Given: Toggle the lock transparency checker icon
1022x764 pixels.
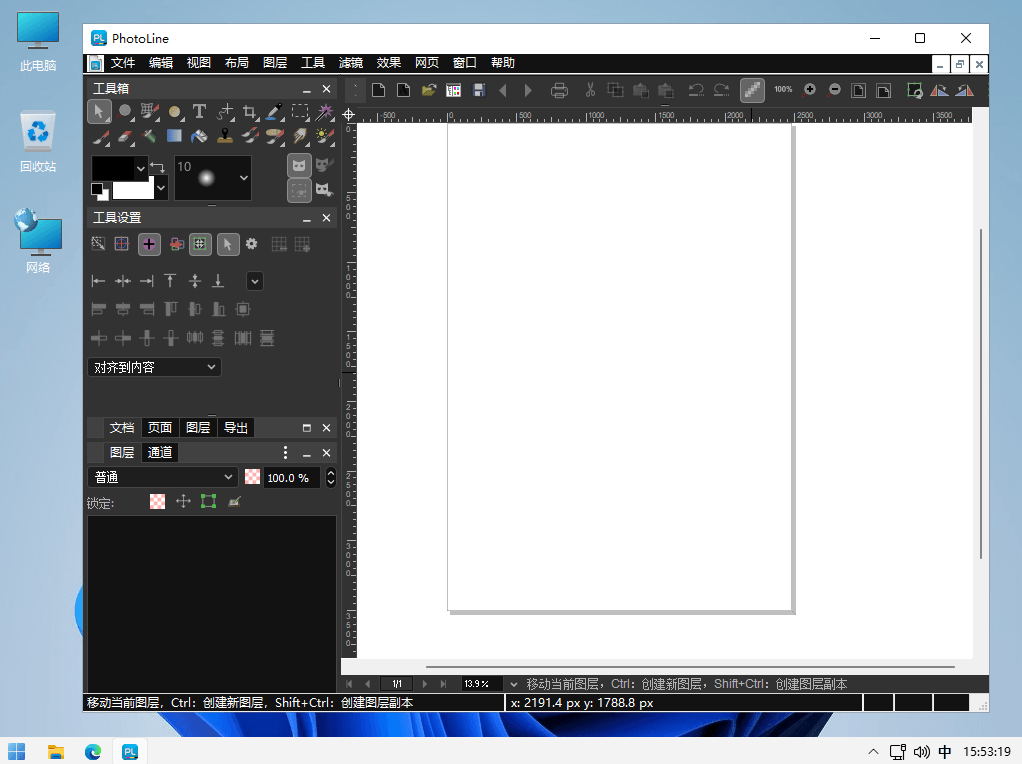Looking at the screenshot, I should coord(157,501).
